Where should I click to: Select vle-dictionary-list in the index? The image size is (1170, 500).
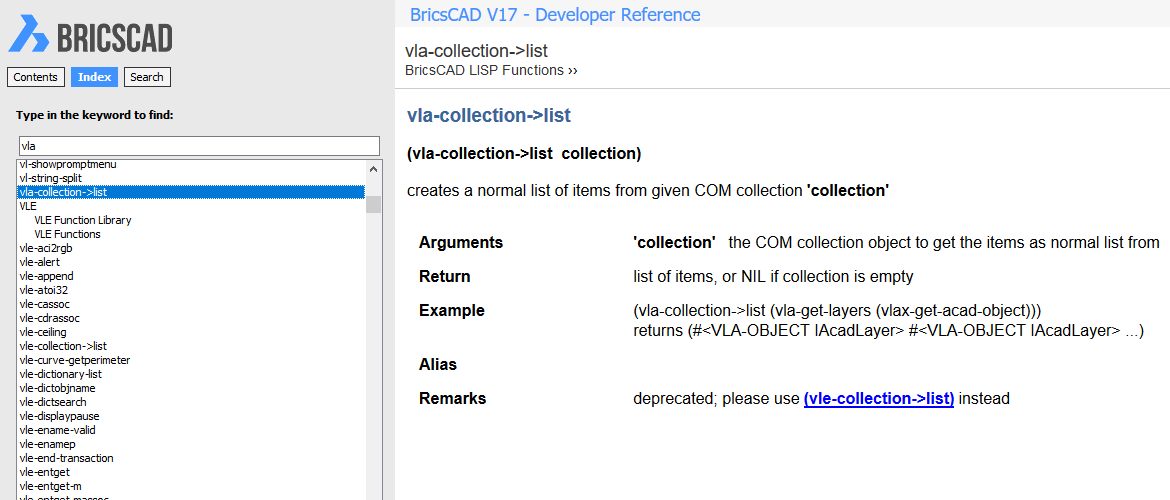(60, 374)
